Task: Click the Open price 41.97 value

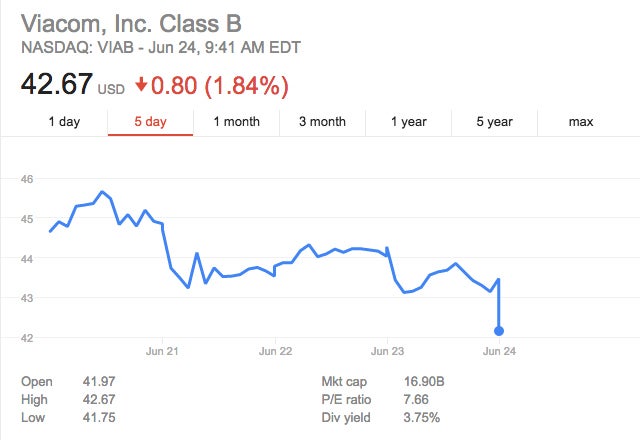Action: [x=95, y=382]
